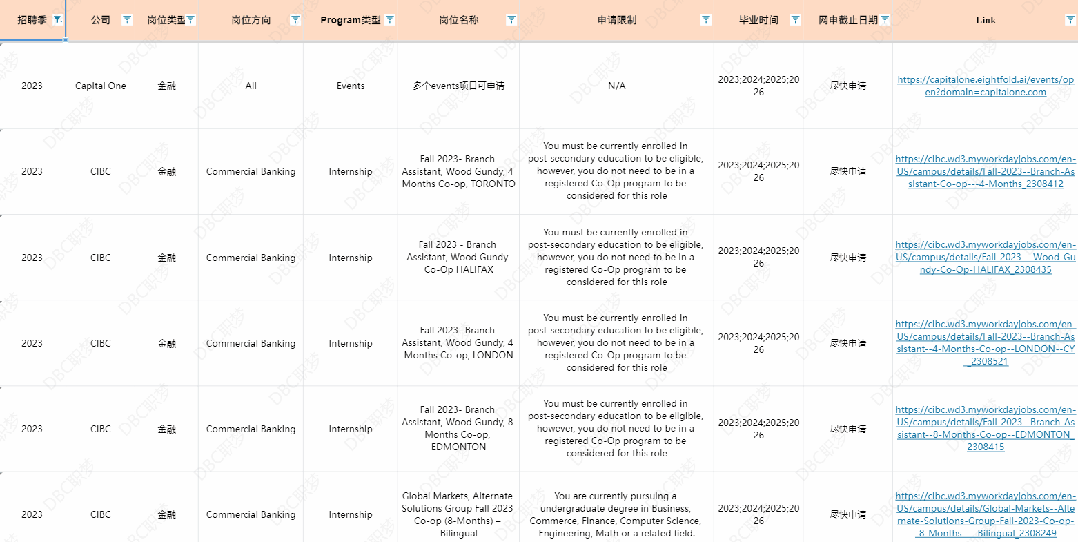Viewport: 1078px width, 542px height.
Task: Select CIBC cell in the Halifax row
Action: pos(100,257)
